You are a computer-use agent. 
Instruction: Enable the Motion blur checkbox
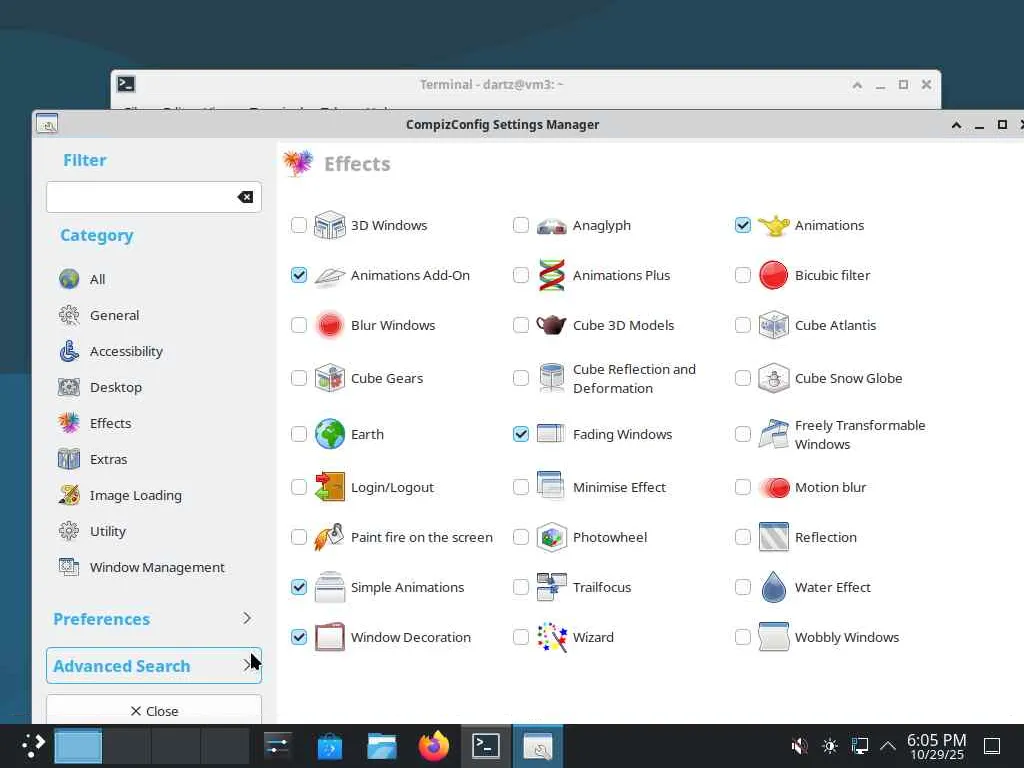point(743,487)
